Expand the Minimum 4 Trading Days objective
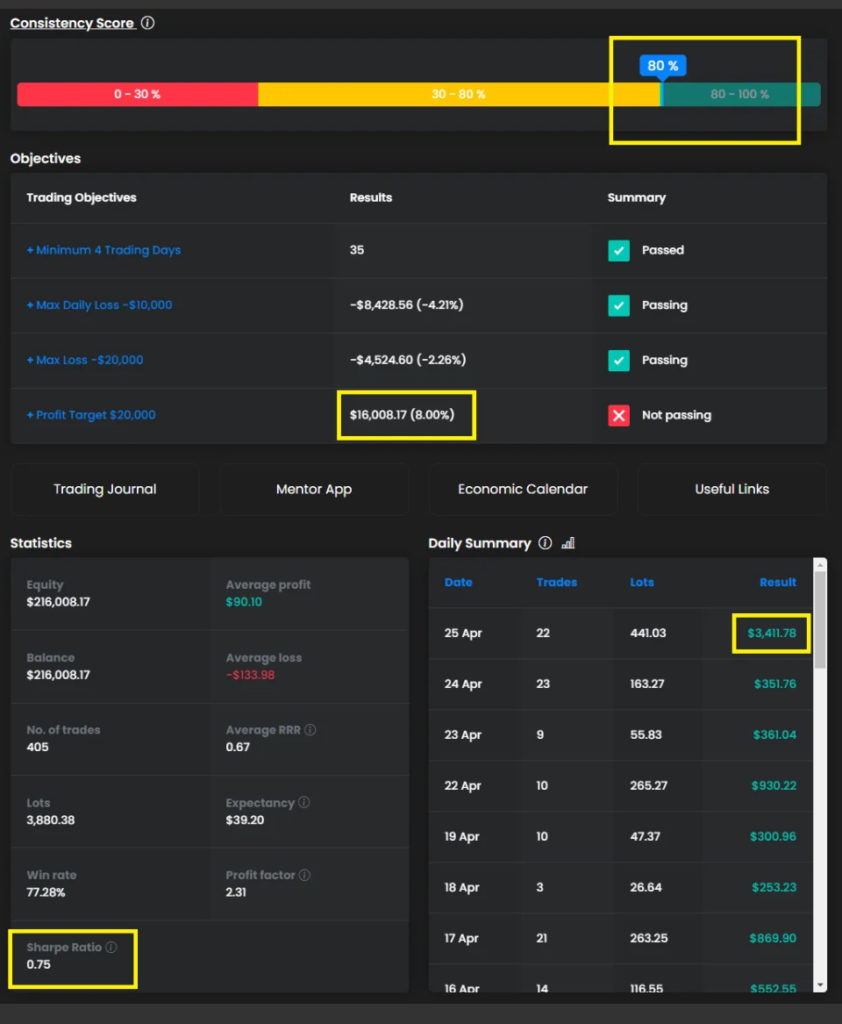 point(104,250)
